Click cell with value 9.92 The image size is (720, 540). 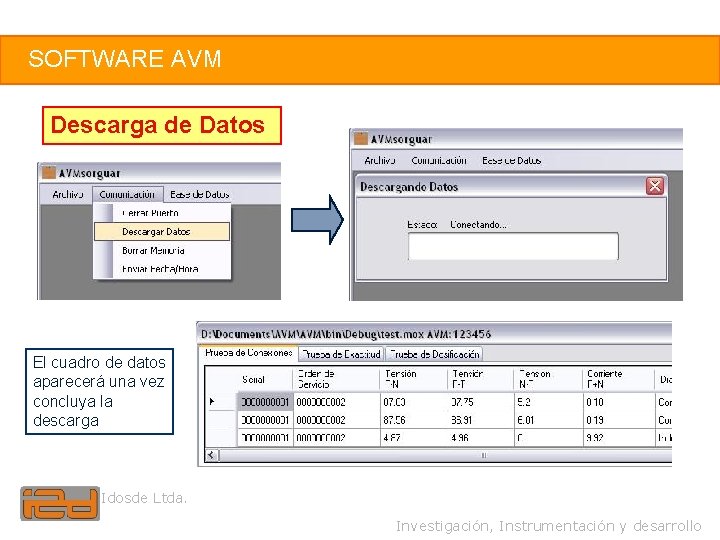[x=618, y=438]
